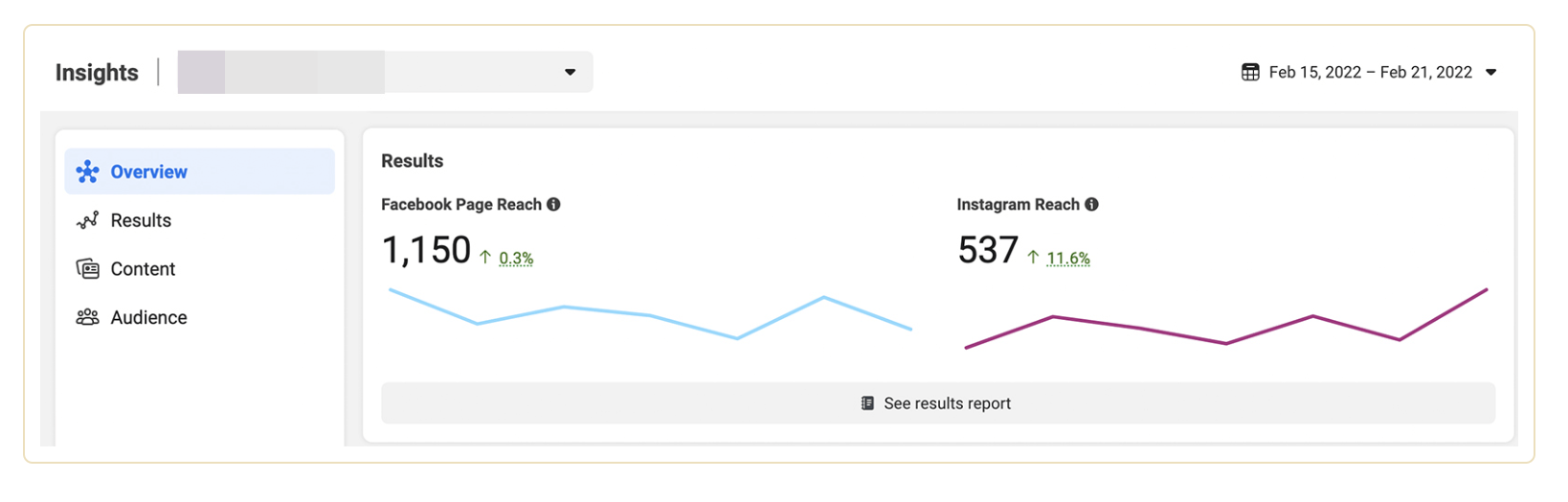
Task: Click the Audience people icon
Action: [87, 317]
